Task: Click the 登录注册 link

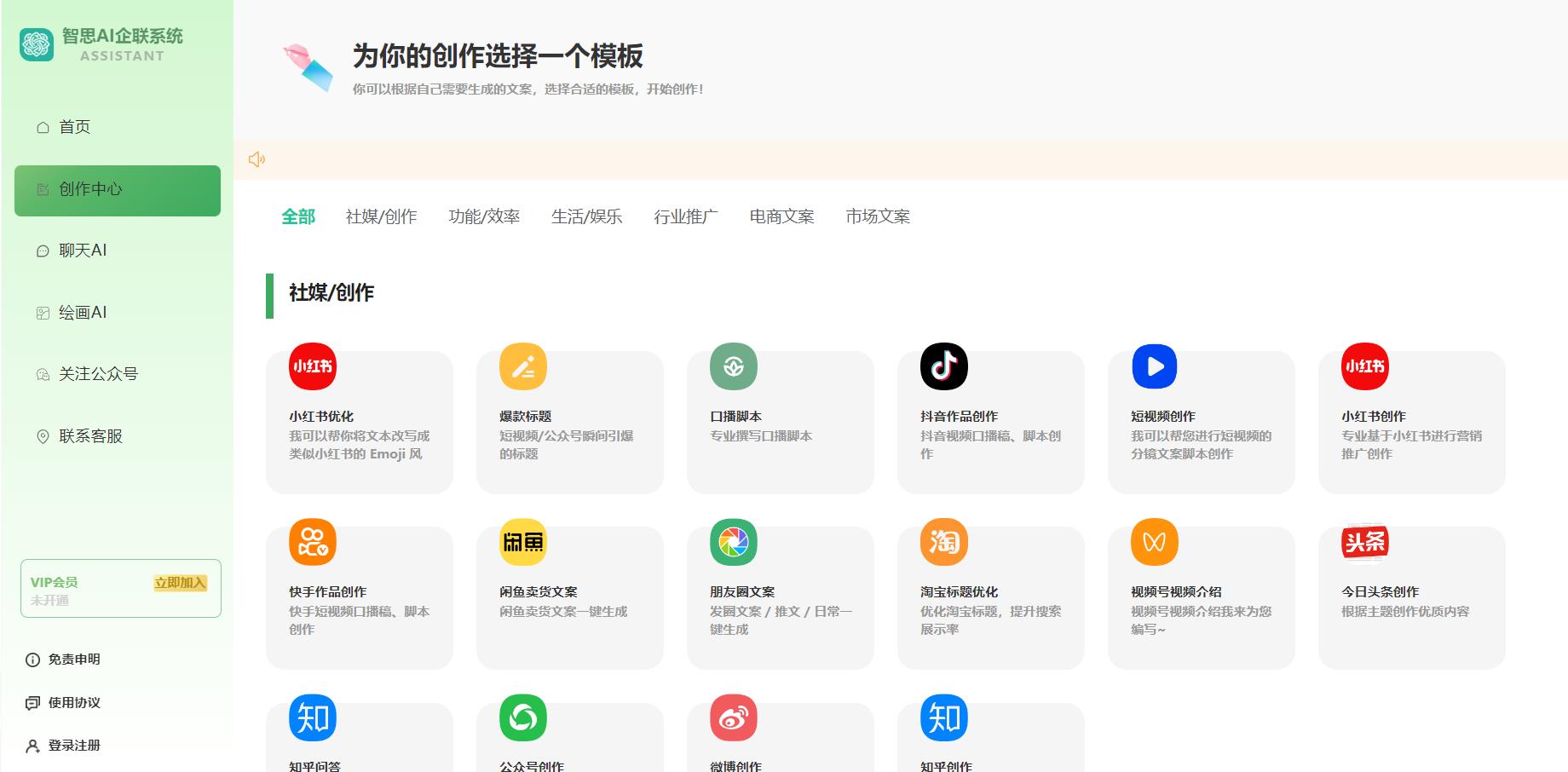Action: click(74, 746)
